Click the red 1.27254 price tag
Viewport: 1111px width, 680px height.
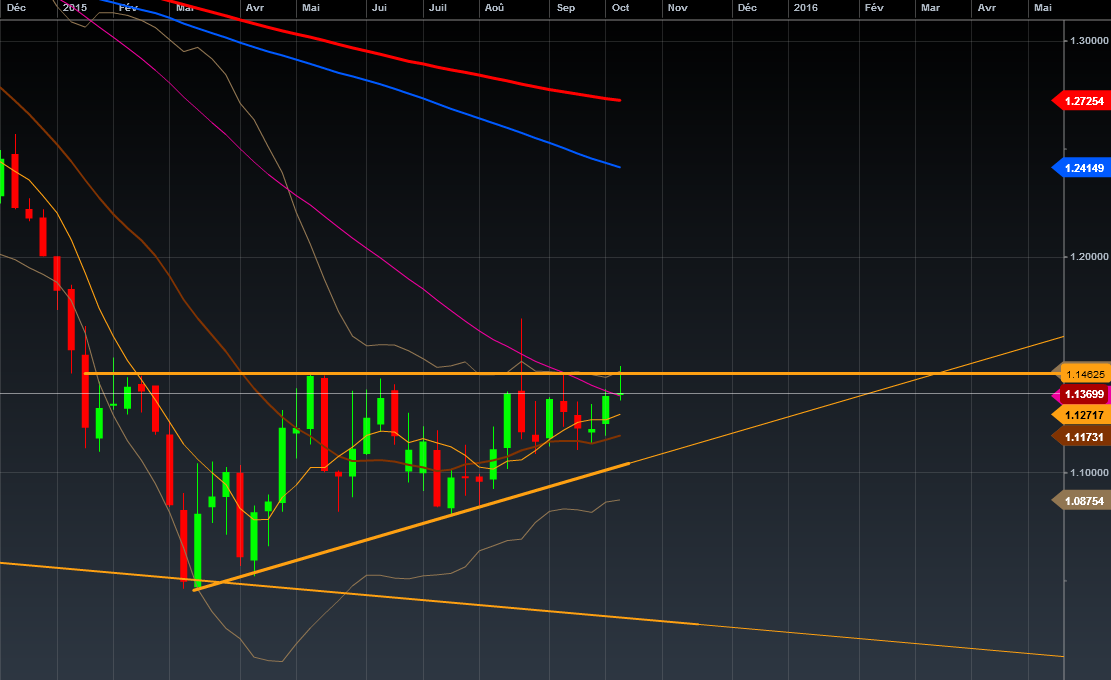pyautogui.click(x=1084, y=101)
